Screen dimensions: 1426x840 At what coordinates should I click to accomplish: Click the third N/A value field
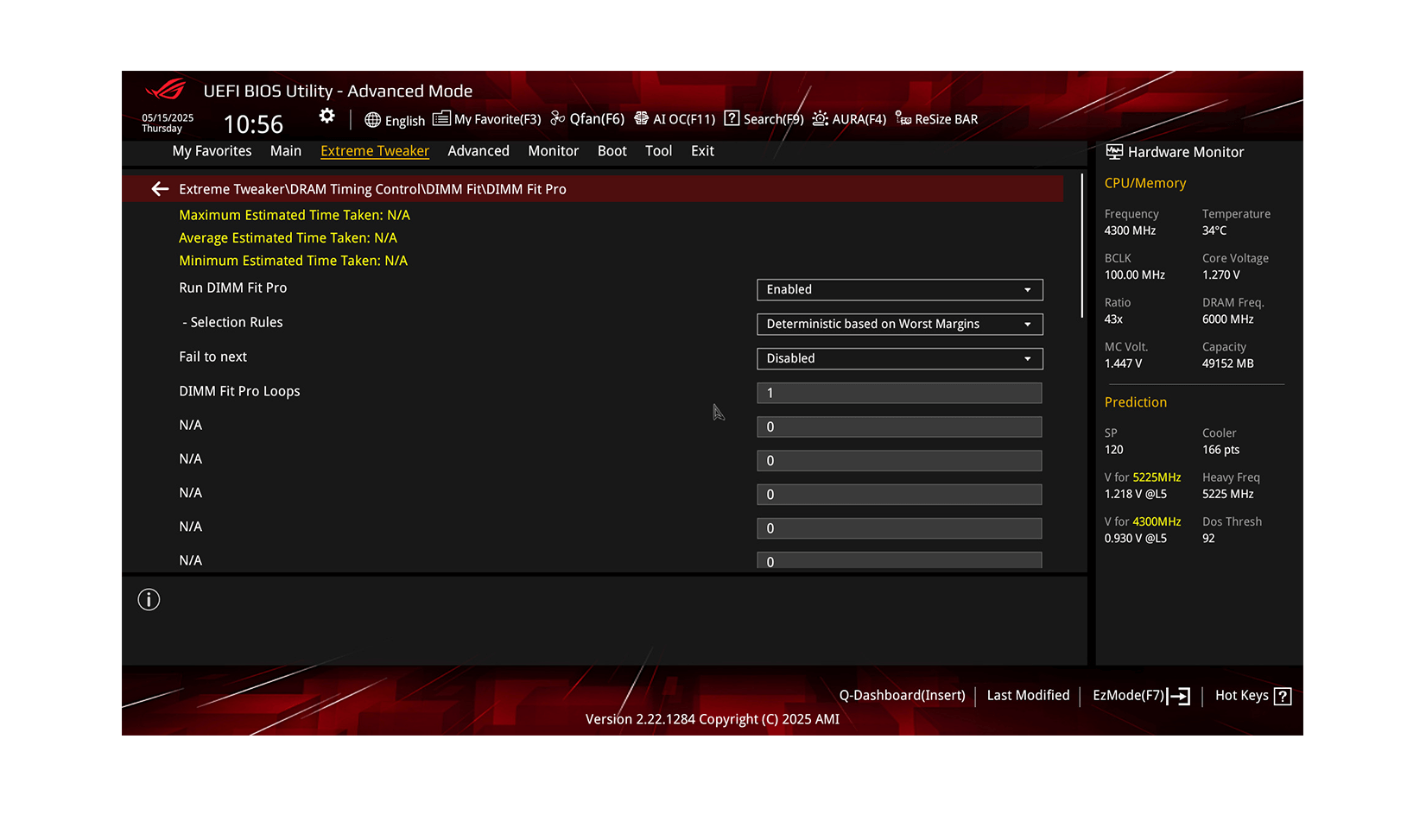coord(900,495)
